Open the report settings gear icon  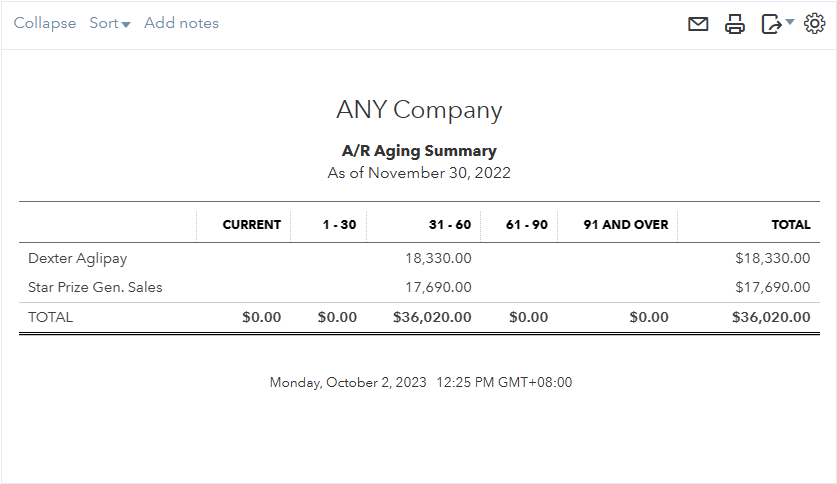click(814, 23)
